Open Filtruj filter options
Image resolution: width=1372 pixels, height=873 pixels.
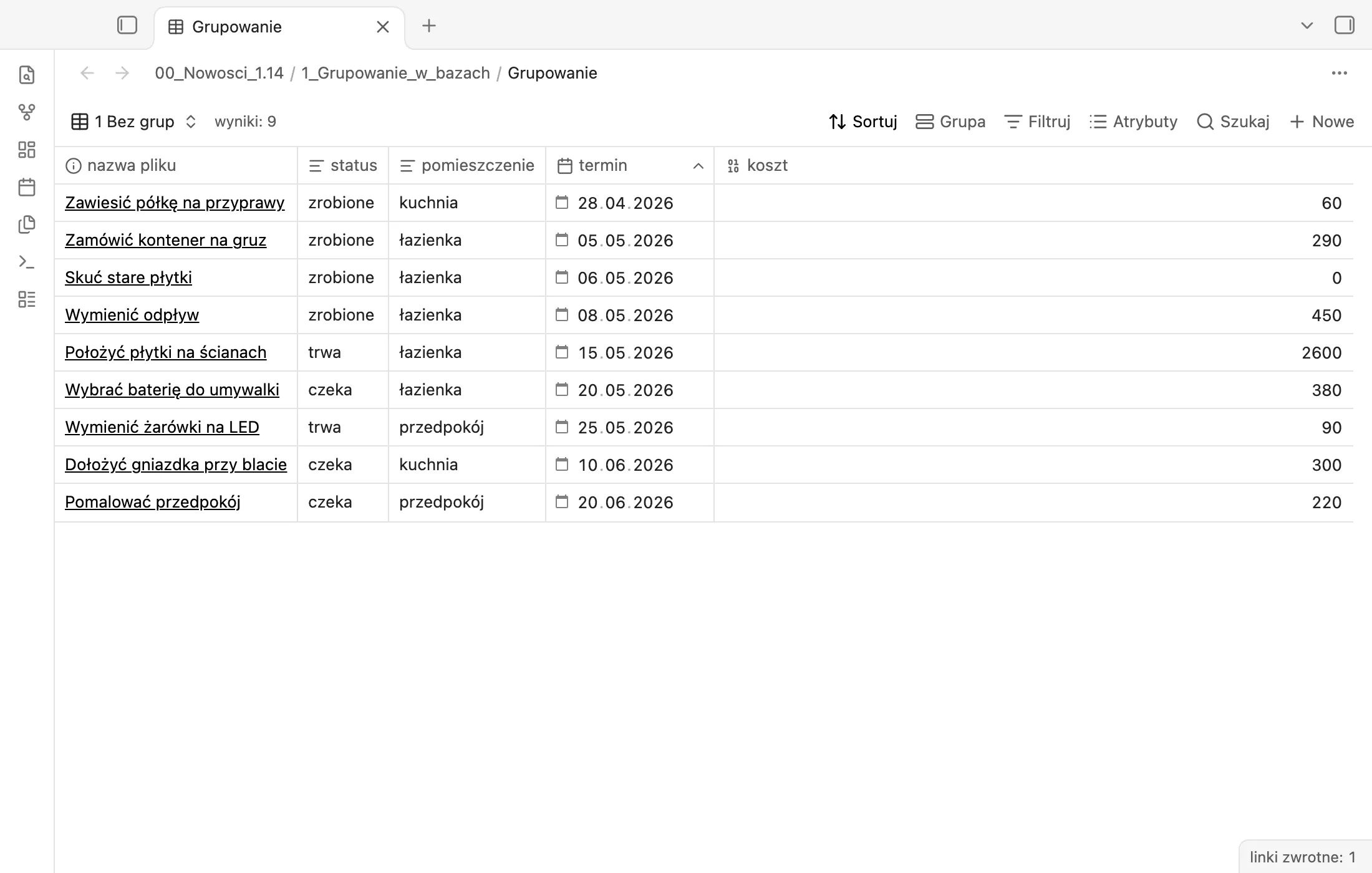pos(1037,122)
